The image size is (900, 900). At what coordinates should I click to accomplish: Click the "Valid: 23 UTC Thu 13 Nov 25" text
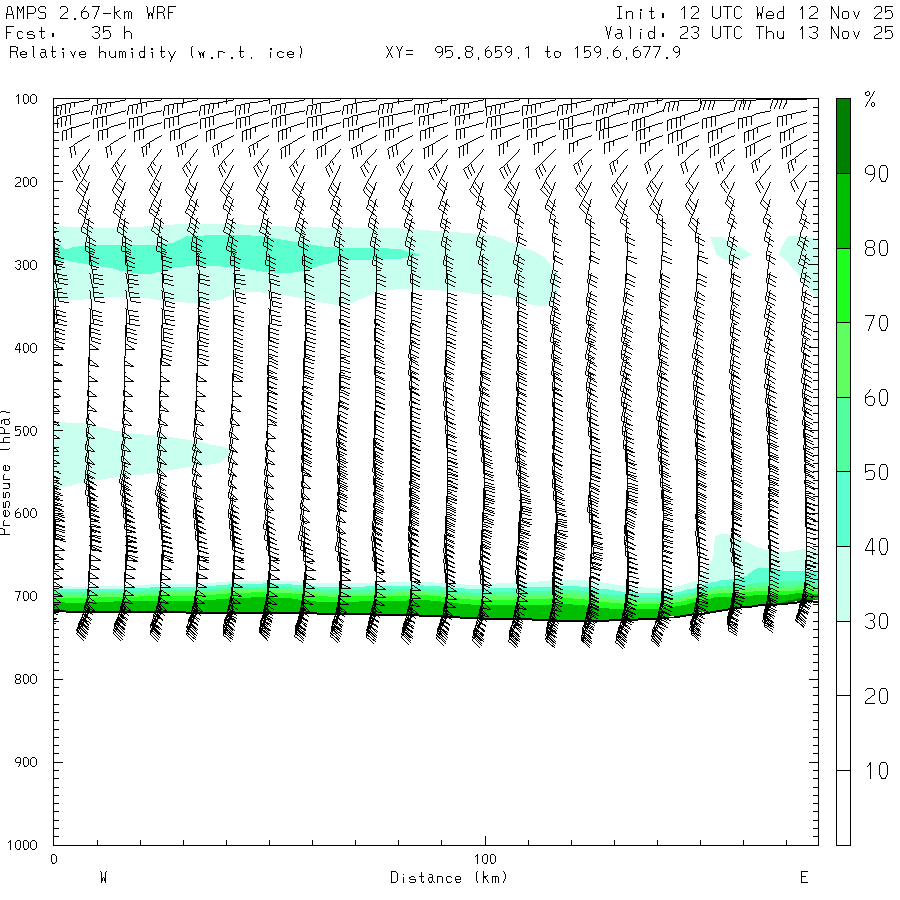point(748,33)
